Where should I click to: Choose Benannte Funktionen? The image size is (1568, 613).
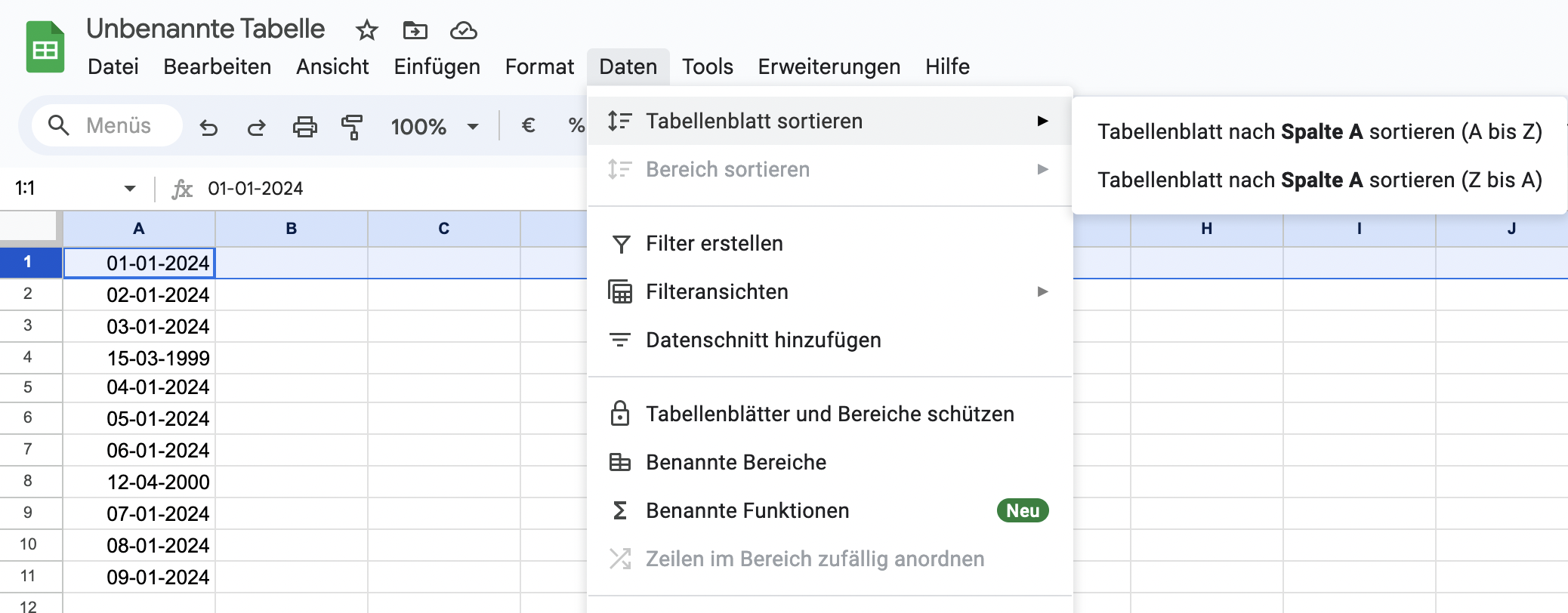tap(830, 510)
